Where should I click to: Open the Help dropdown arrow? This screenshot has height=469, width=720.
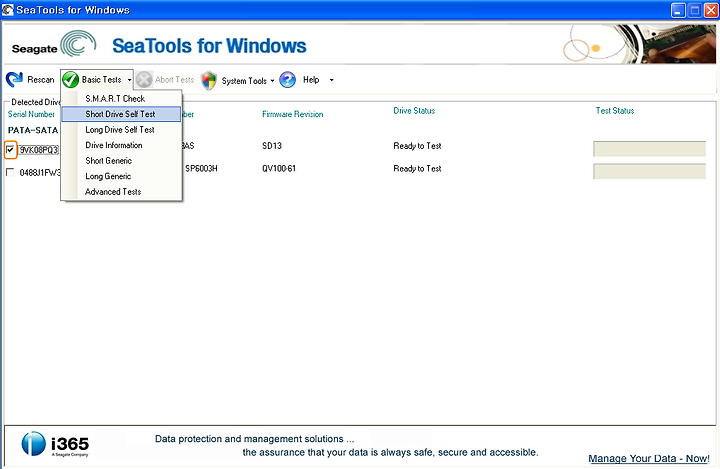(x=332, y=80)
